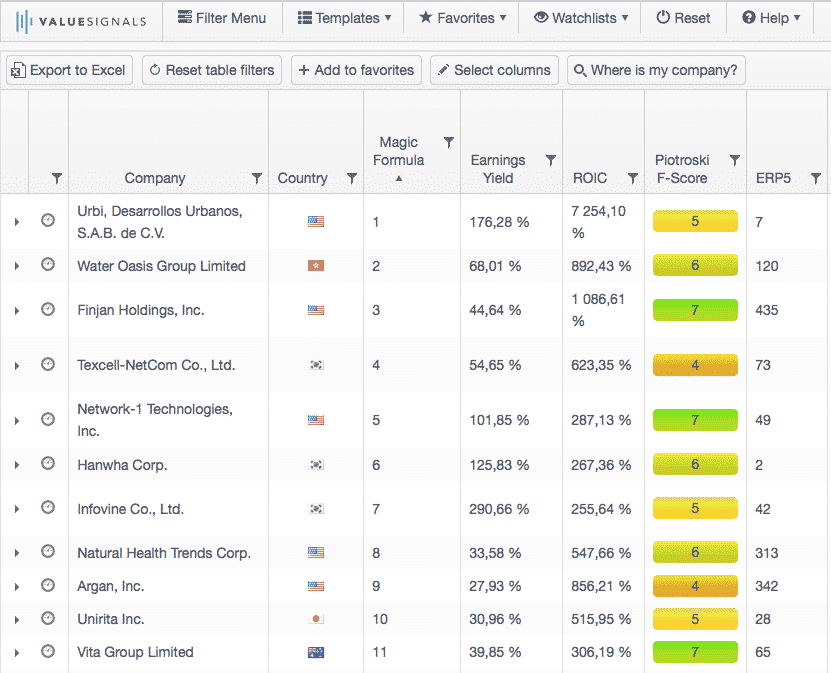Screen dimensions: 831x673
Task: Expand the Hanwha Corp. row
Action: 16,465
